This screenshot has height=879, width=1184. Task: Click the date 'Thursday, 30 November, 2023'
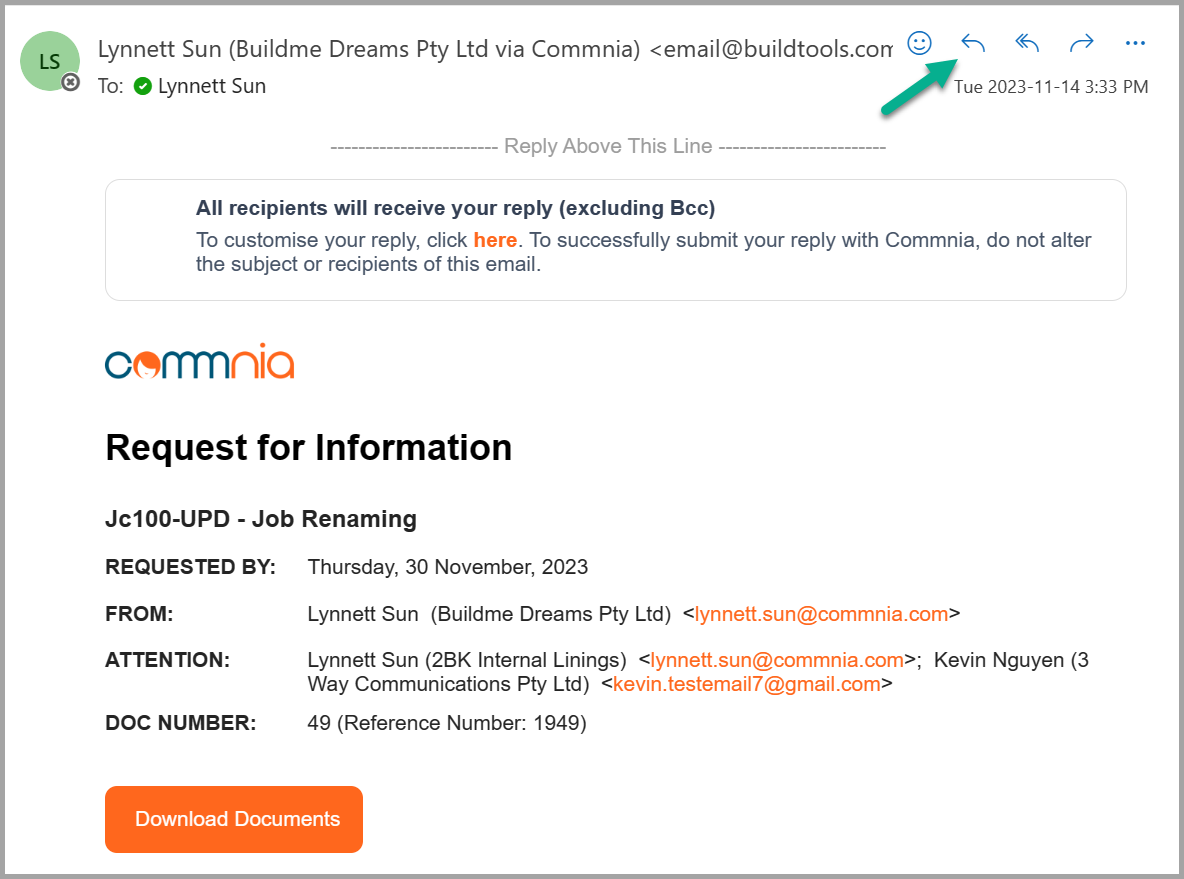point(448,567)
